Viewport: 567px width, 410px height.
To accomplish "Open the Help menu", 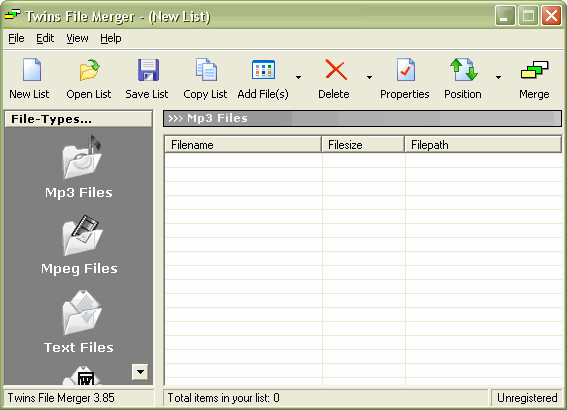I will coord(111,38).
